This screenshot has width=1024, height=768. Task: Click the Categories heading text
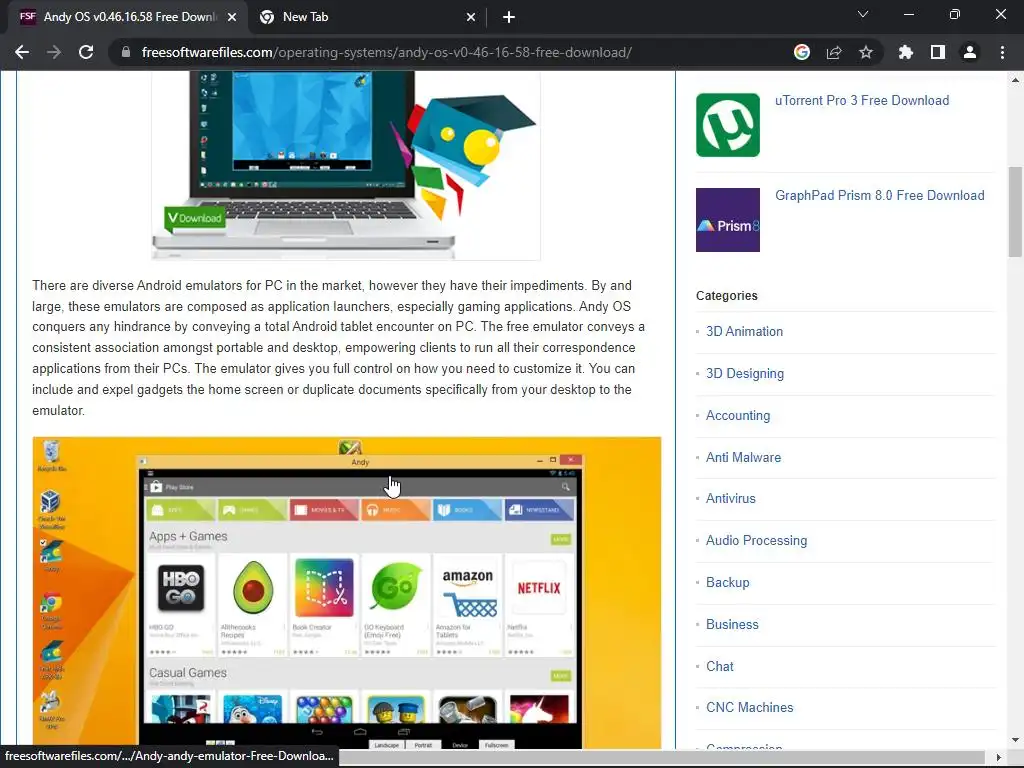tap(727, 296)
